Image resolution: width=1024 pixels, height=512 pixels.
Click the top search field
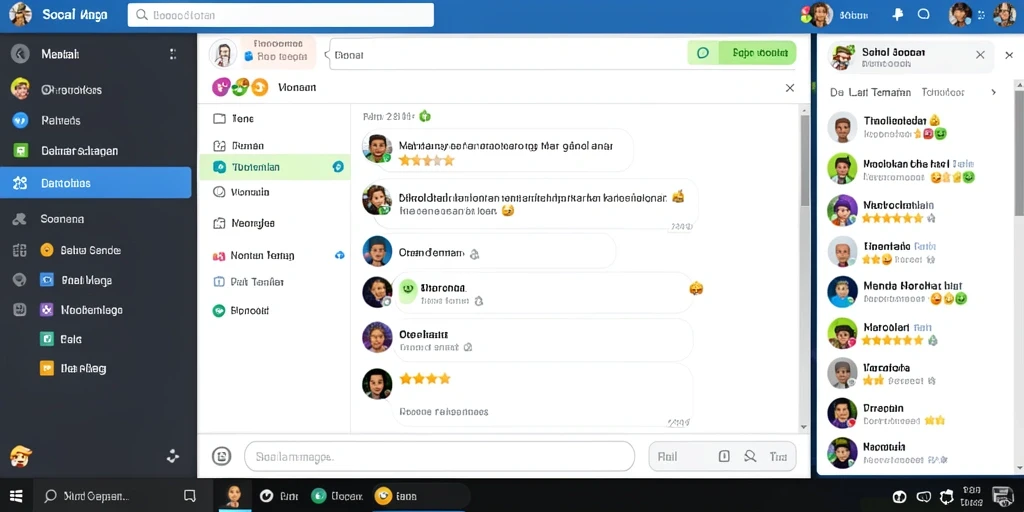(x=281, y=15)
